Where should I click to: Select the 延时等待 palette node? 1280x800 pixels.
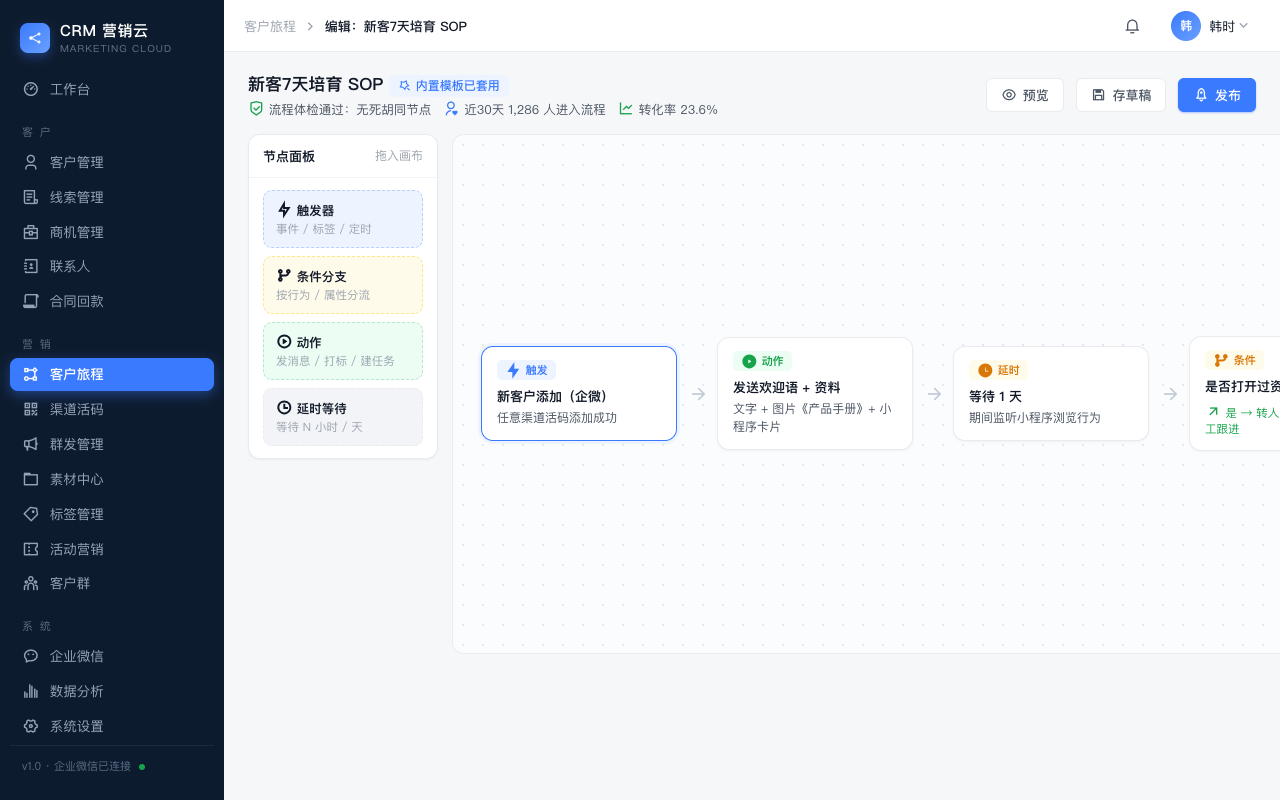pos(343,417)
